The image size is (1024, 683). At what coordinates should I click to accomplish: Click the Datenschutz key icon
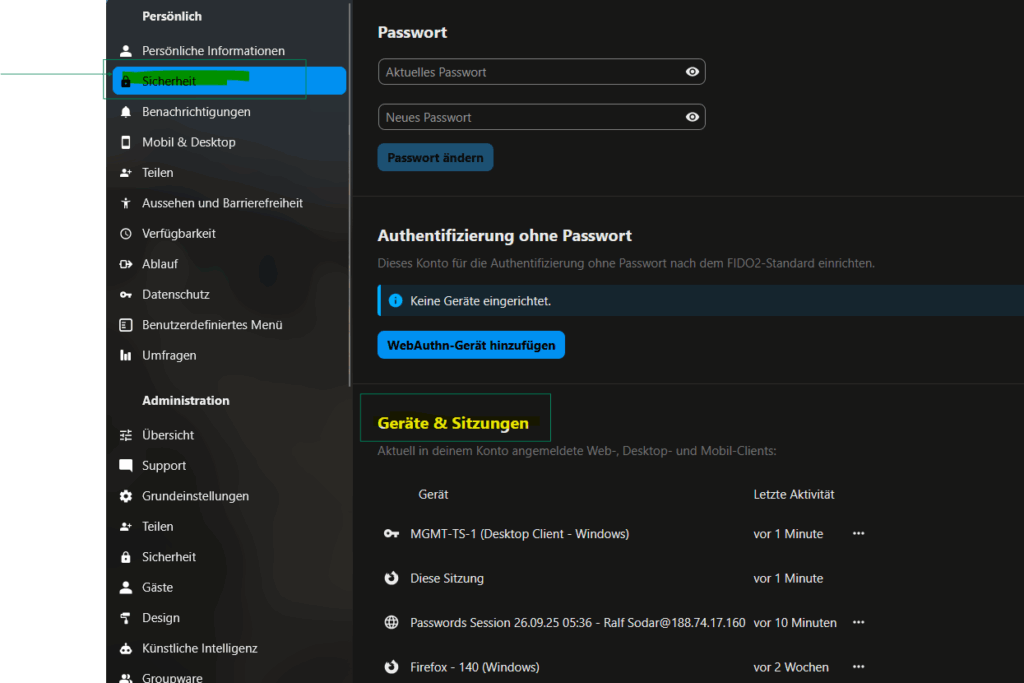point(124,294)
